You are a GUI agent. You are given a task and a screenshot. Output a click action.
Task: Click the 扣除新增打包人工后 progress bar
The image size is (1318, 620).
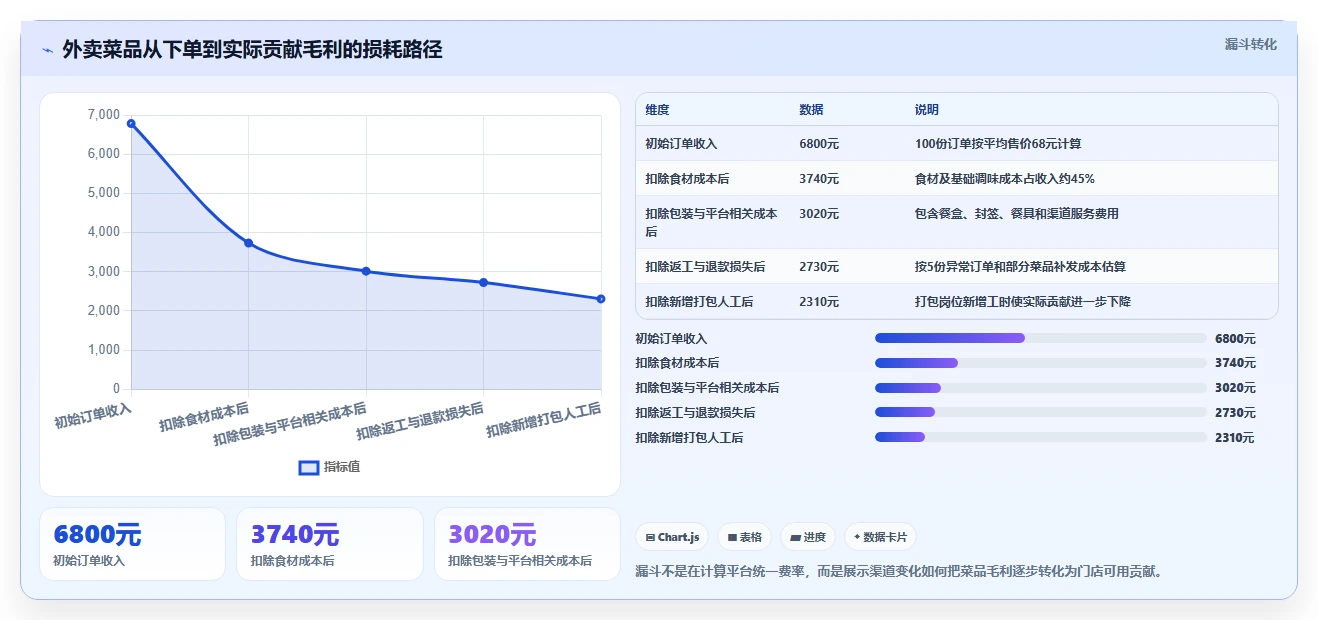(x=1041, y=437)
